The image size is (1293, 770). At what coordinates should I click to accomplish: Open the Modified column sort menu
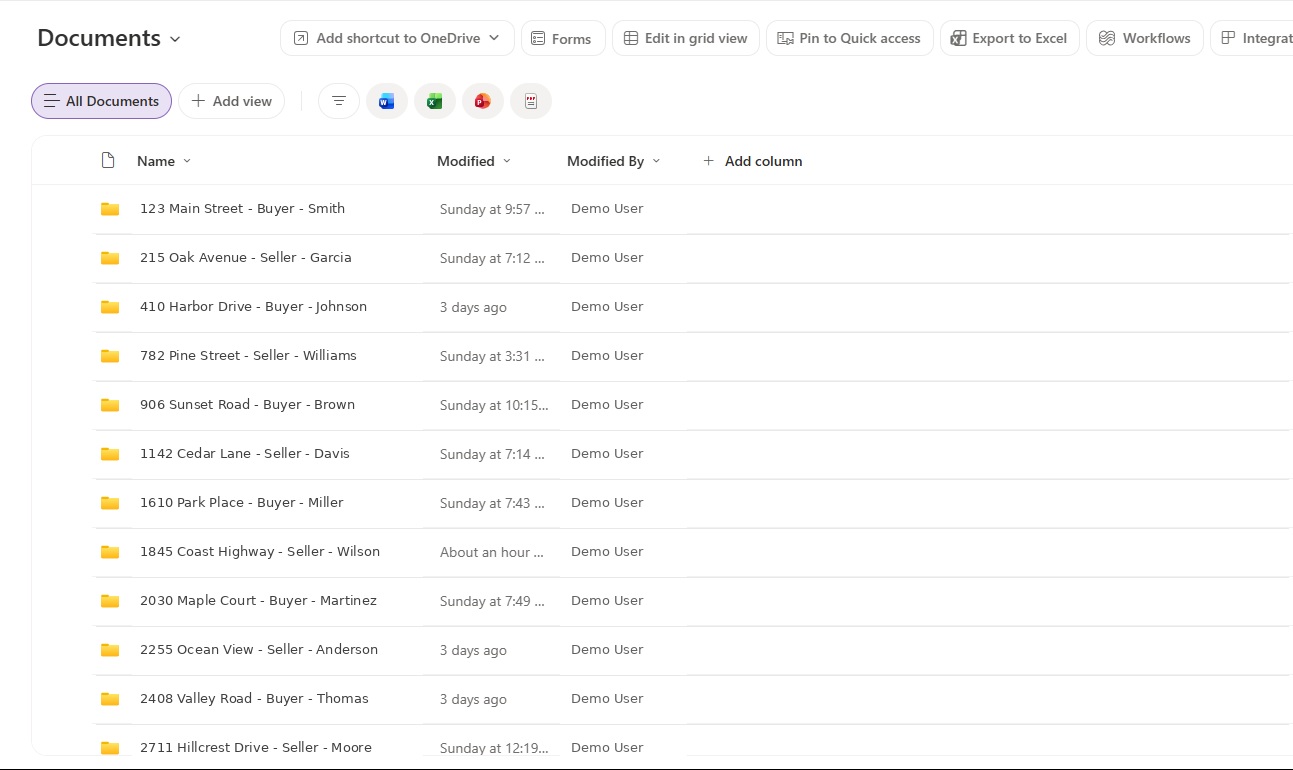[474, 161]
